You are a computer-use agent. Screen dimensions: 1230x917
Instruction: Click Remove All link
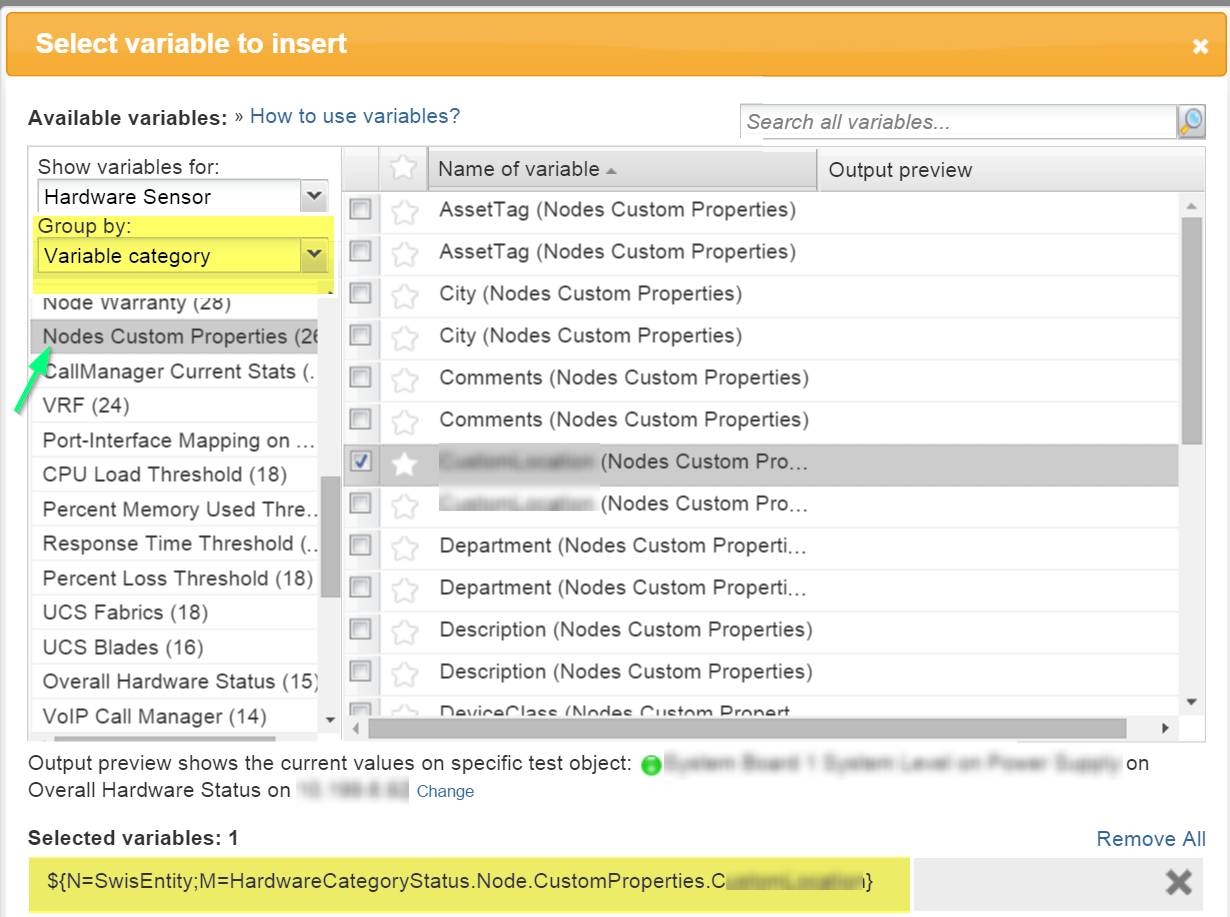(x=1151, y=839)
